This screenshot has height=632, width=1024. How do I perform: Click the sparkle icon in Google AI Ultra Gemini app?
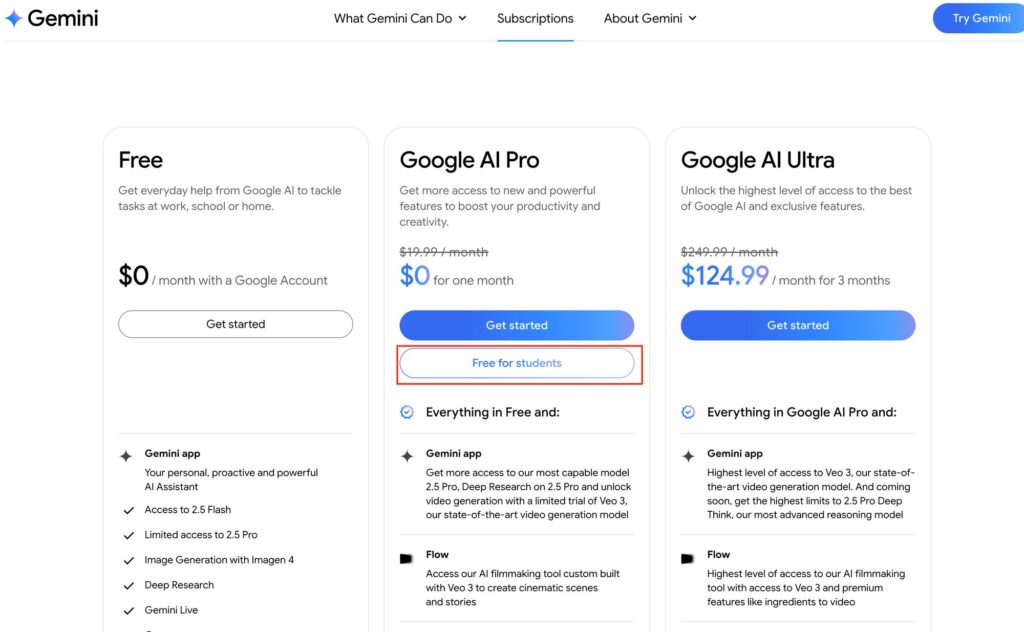pos(688,455)
